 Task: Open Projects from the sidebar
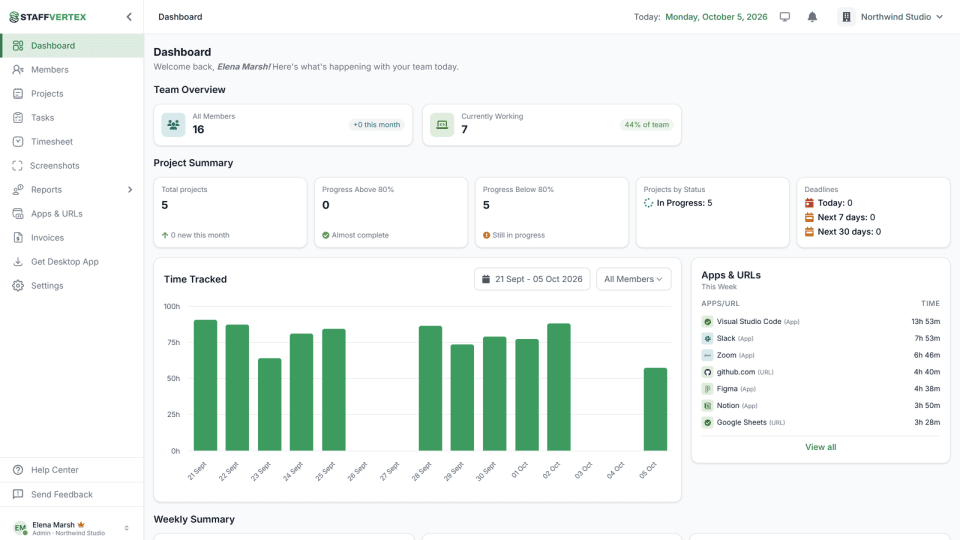point(72,94)
